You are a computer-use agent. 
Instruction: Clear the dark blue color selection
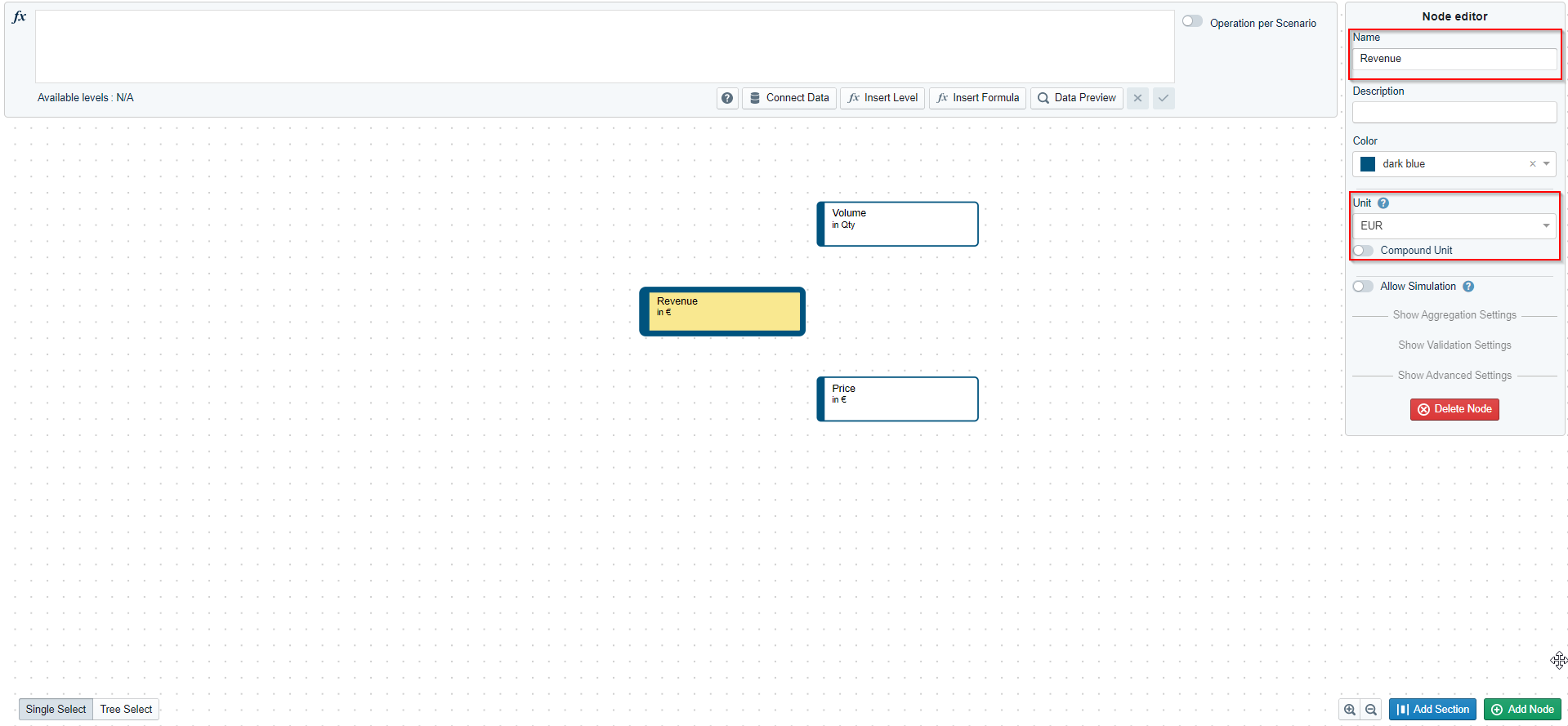point(1532,164)
